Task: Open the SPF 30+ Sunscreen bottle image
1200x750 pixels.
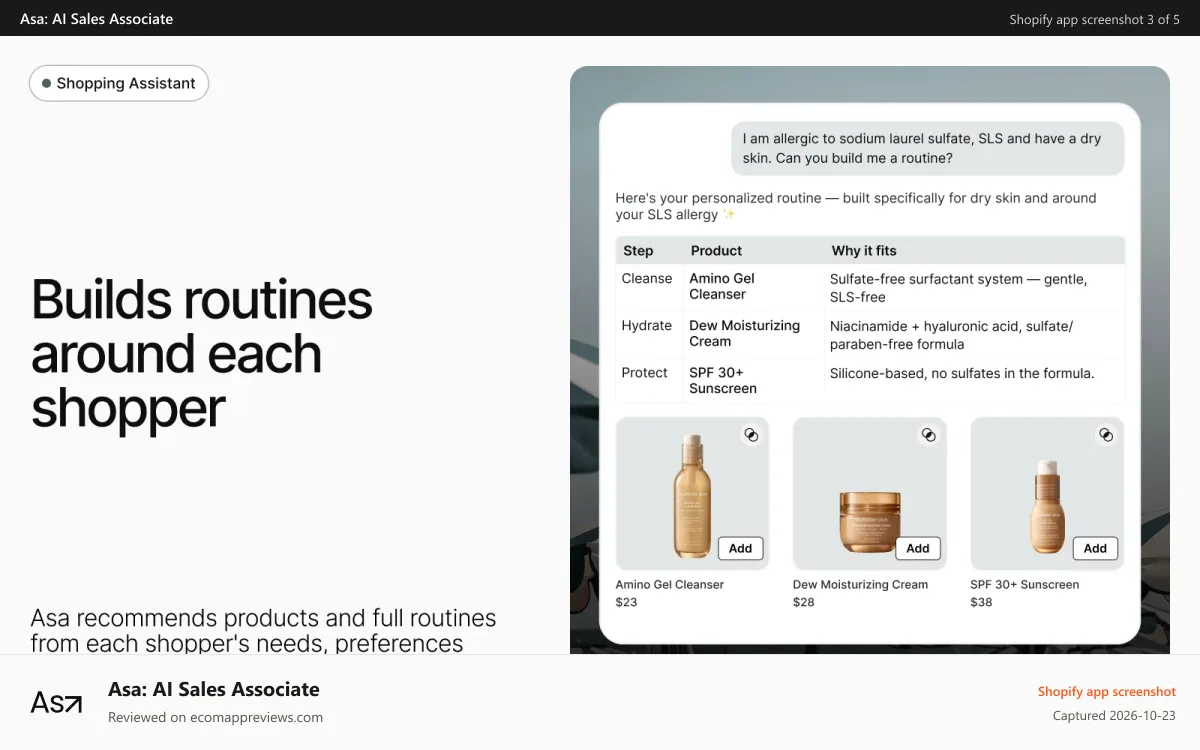Action: click(1047, 507)
